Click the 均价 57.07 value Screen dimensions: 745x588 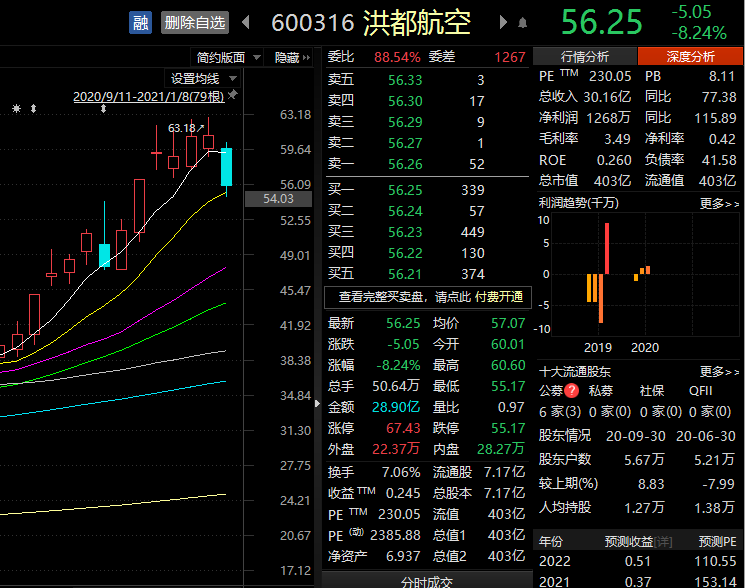click(x=508, y=323)
